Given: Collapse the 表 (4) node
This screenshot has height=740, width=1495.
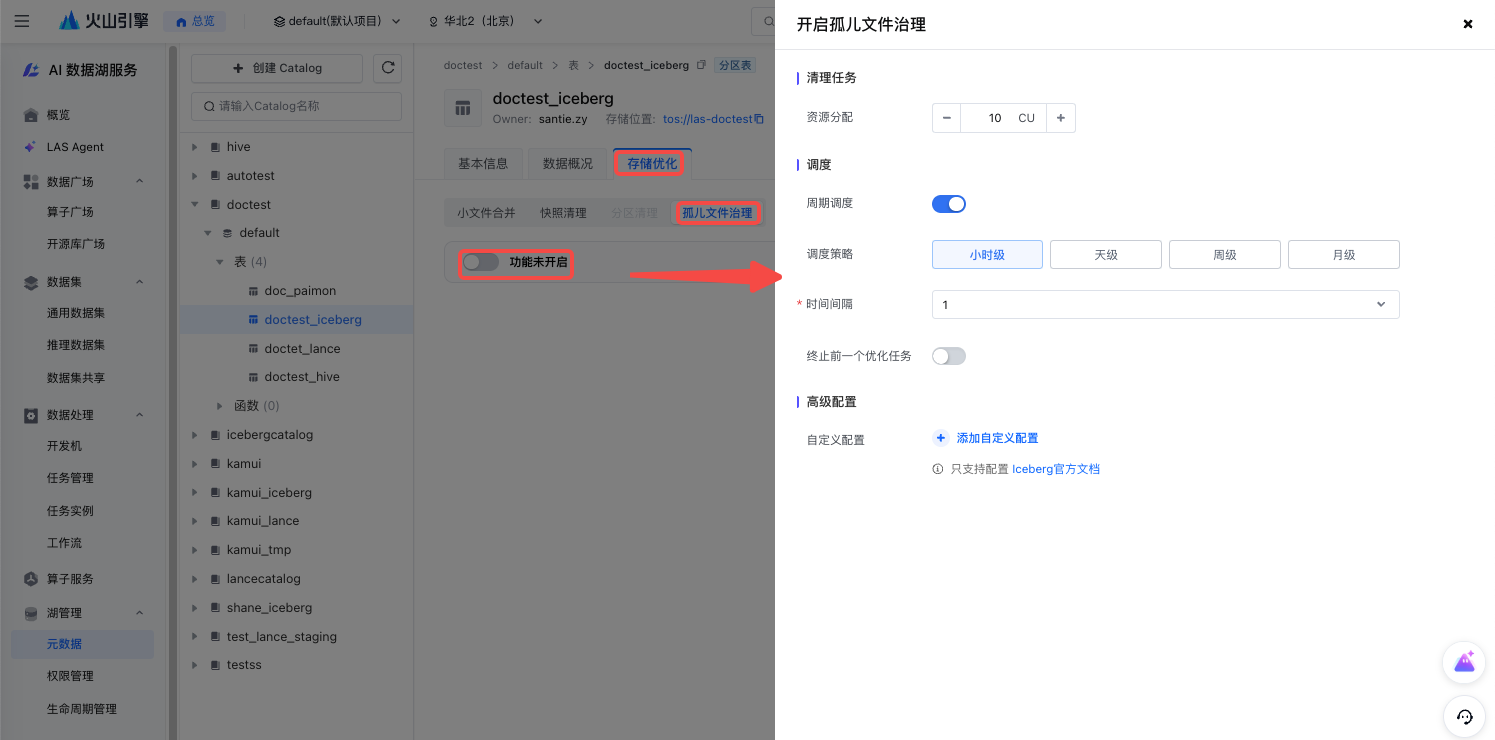Looking at the screenshot, I should coord(221,262).
